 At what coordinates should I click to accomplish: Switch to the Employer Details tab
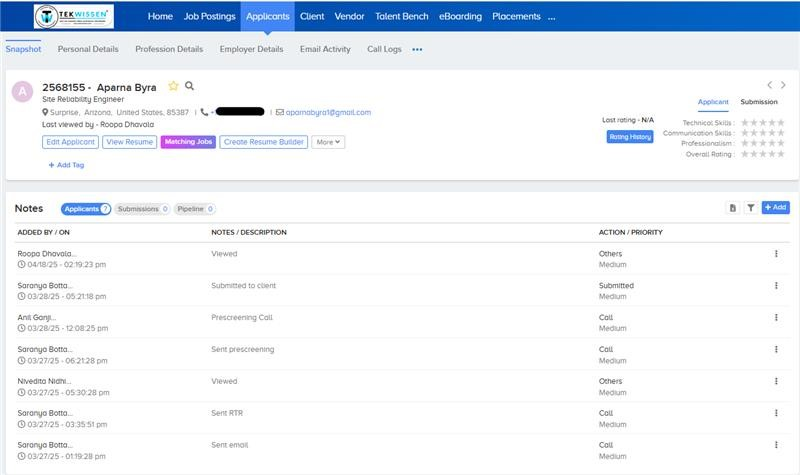[x=251, y=49]
